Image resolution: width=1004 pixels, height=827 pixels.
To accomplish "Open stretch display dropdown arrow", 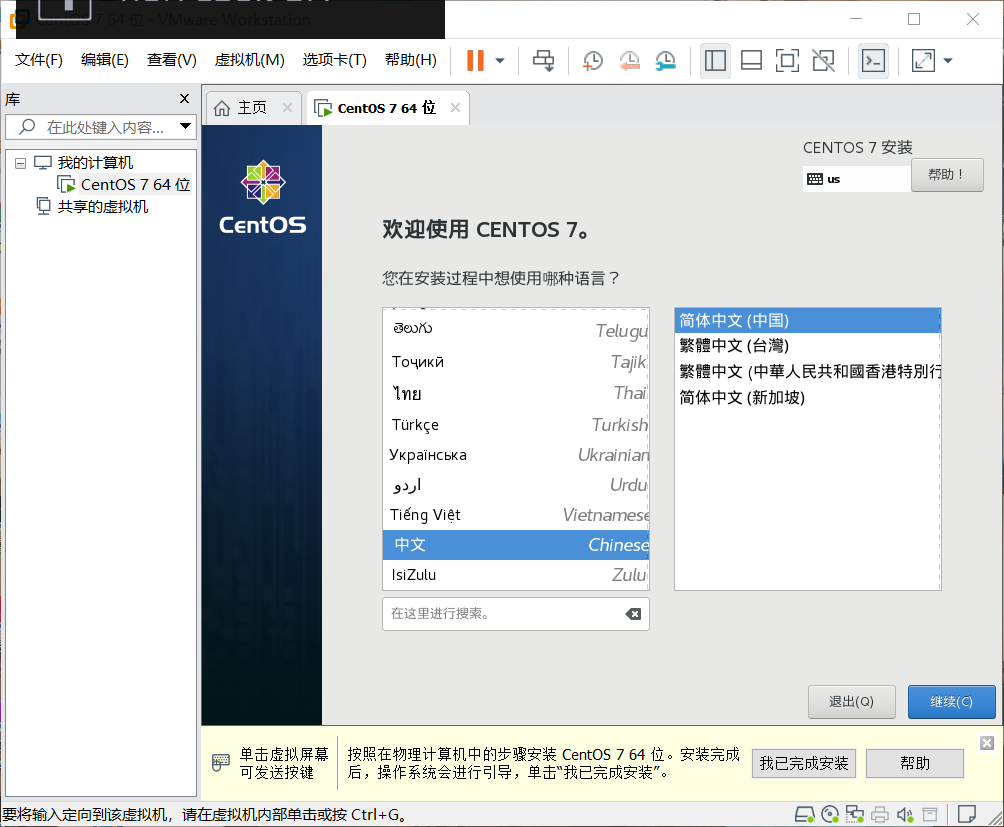I will tap(948, 61).
